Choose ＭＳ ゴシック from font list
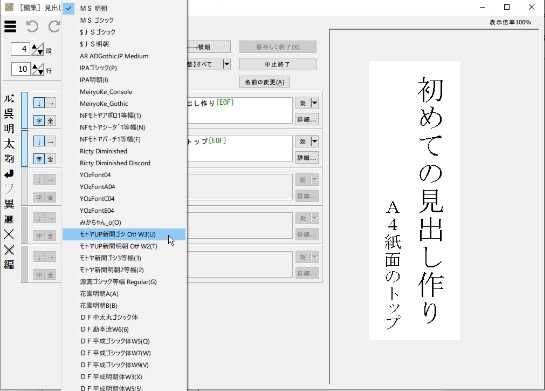 (x=124, y=20)
